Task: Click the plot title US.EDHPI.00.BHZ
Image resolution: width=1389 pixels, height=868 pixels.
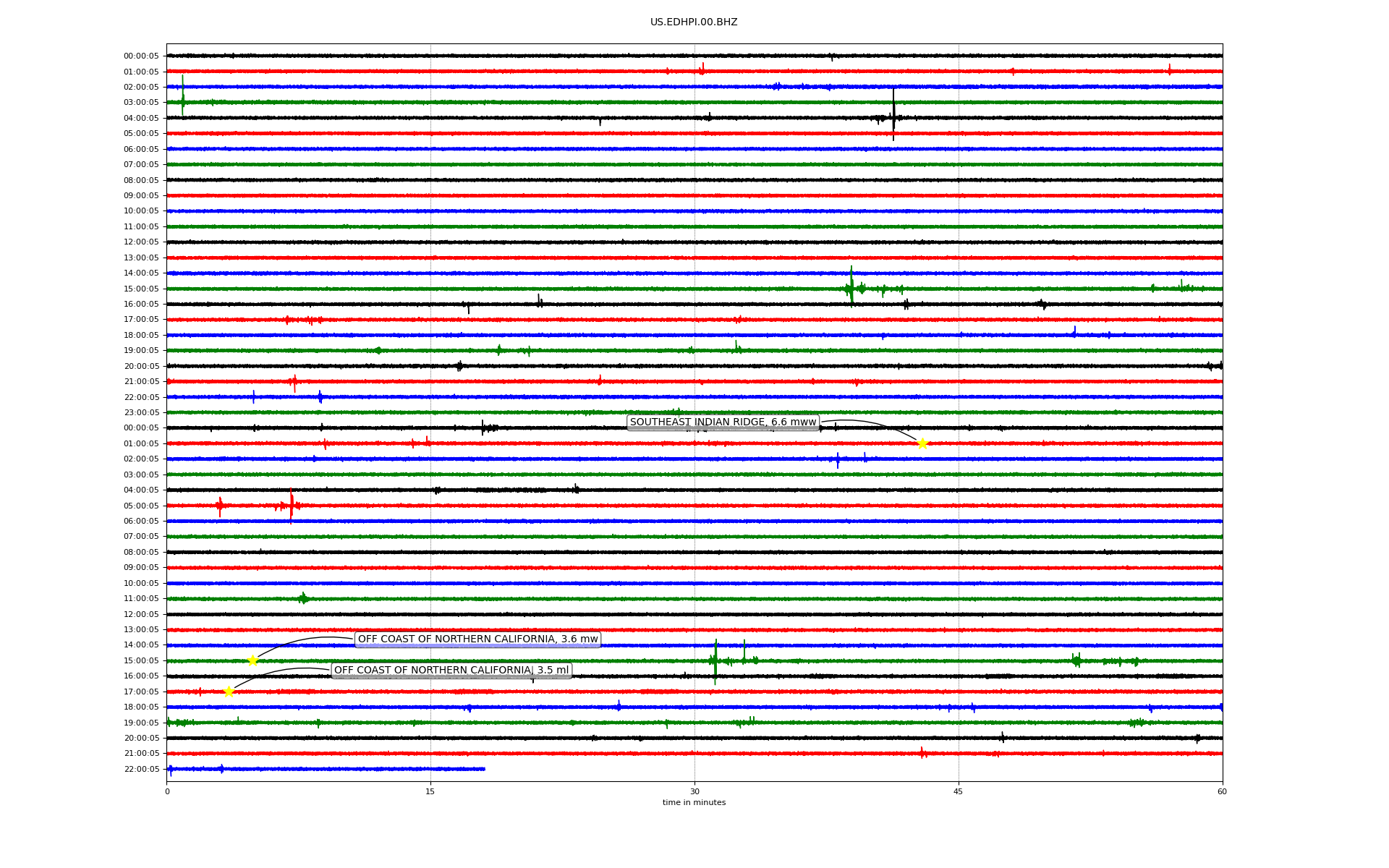Action: [x=694, y=22]
